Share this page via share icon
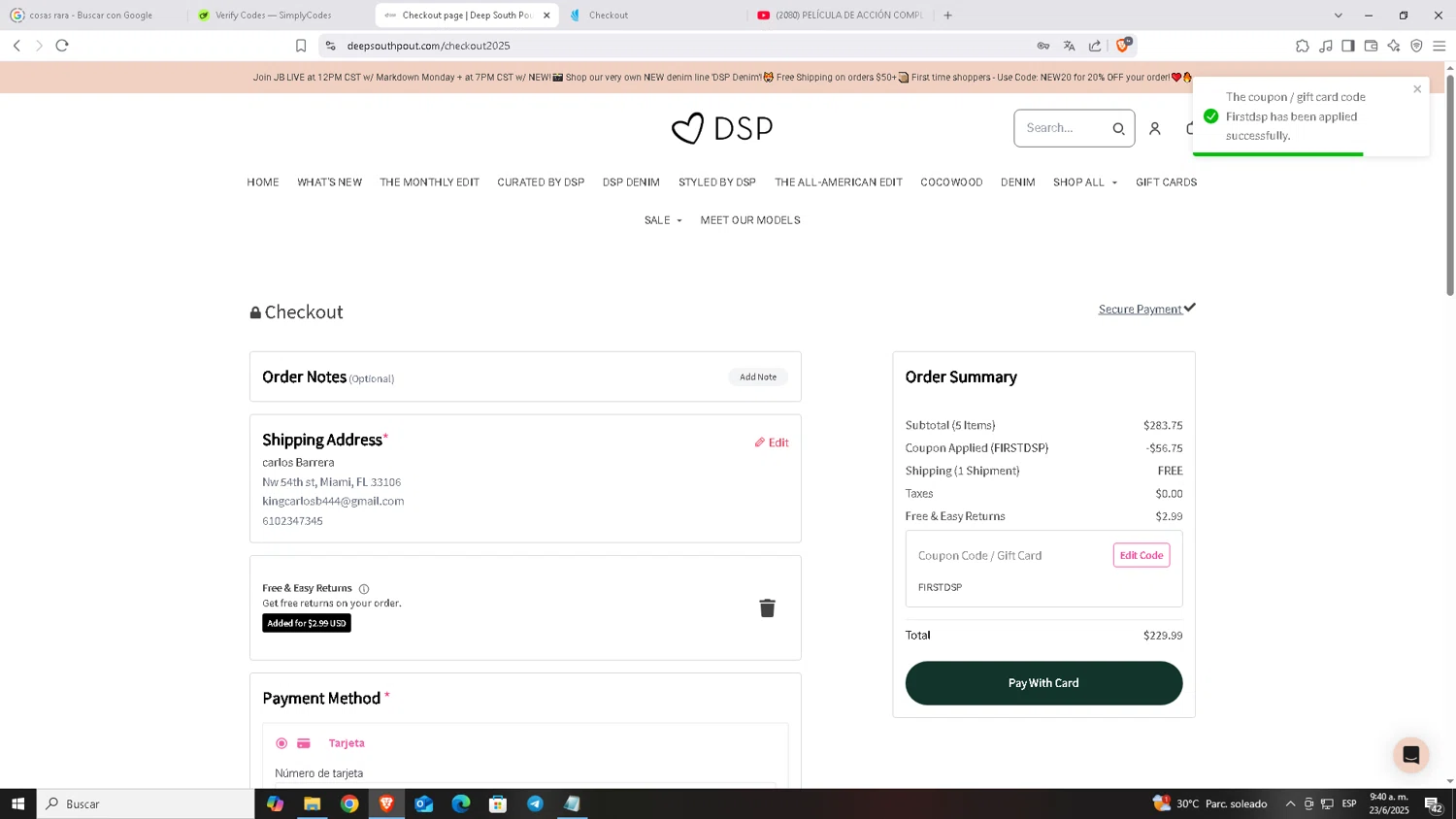The height and width of the screenshot is (819, 1456). [x=1095, y=46]
